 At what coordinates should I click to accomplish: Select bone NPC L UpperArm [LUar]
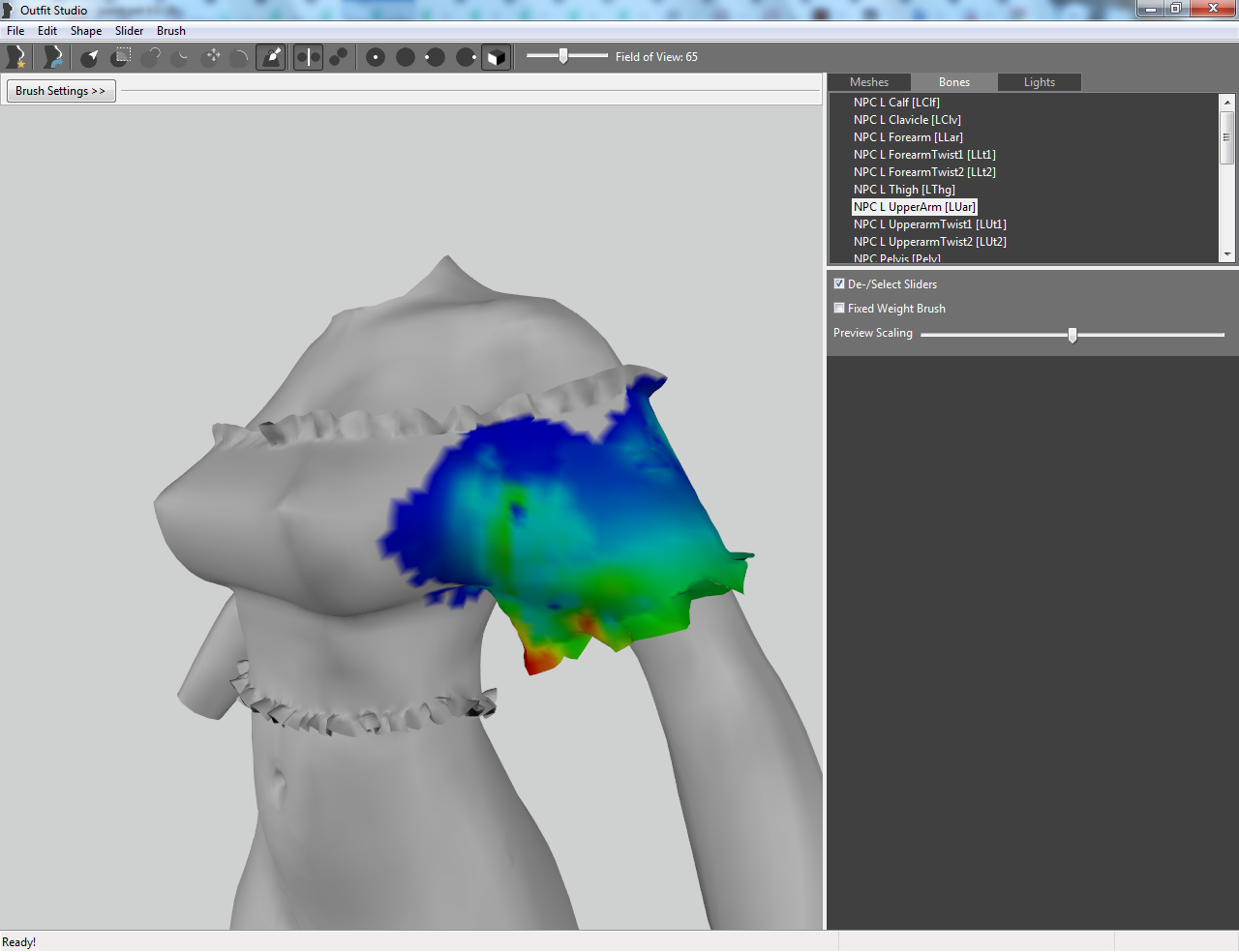tap(915, 207)
